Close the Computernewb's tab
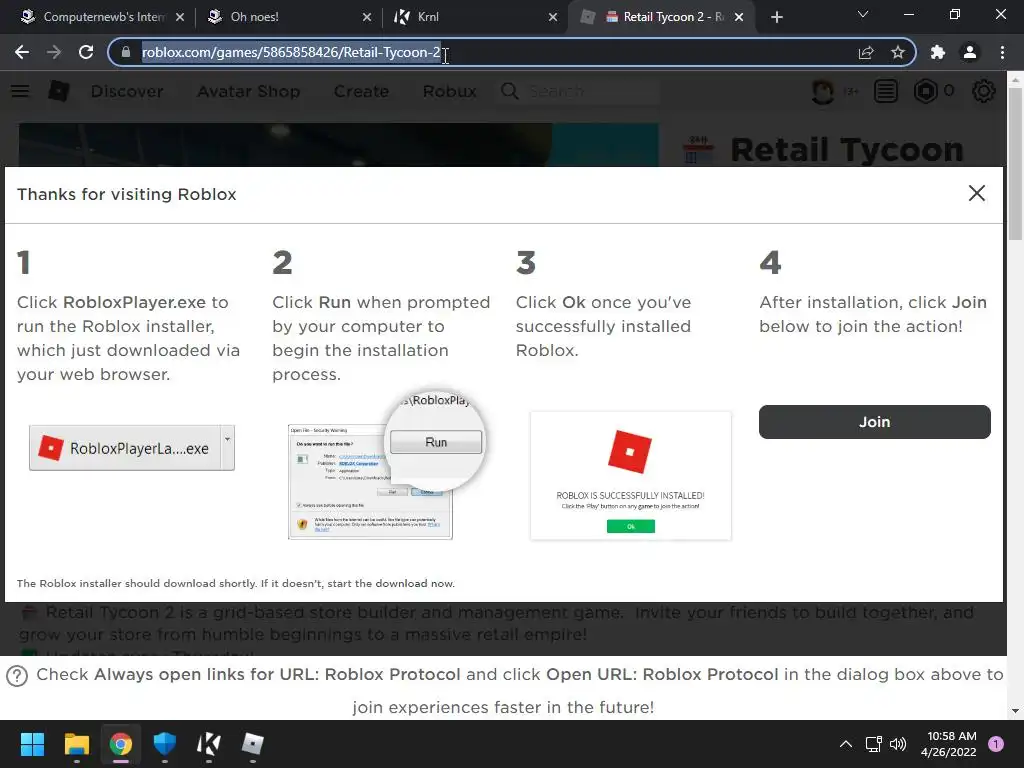 point(180,17)
